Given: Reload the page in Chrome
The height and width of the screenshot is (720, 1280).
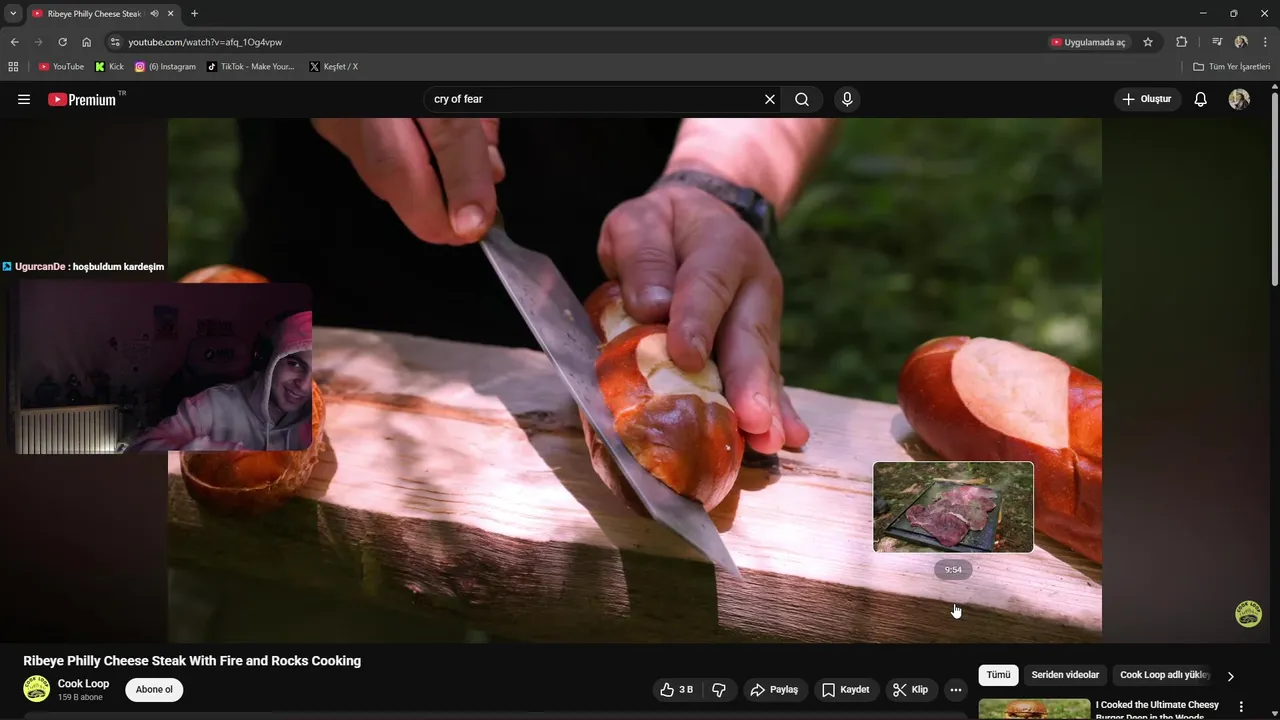Looking at the screenshot, I should click(62, 42).
